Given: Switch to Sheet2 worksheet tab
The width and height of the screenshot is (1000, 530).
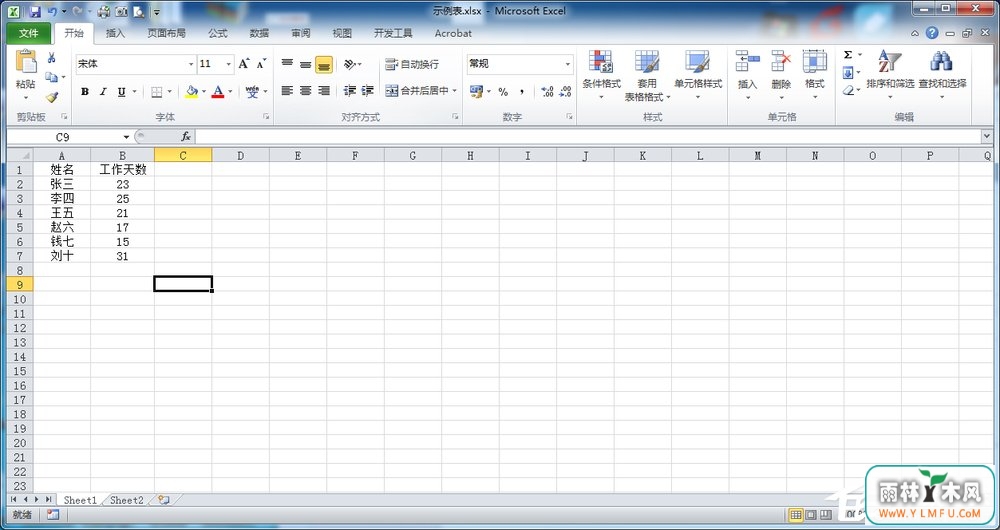Looking at the screenshot, I should click(x=126, y=501).
